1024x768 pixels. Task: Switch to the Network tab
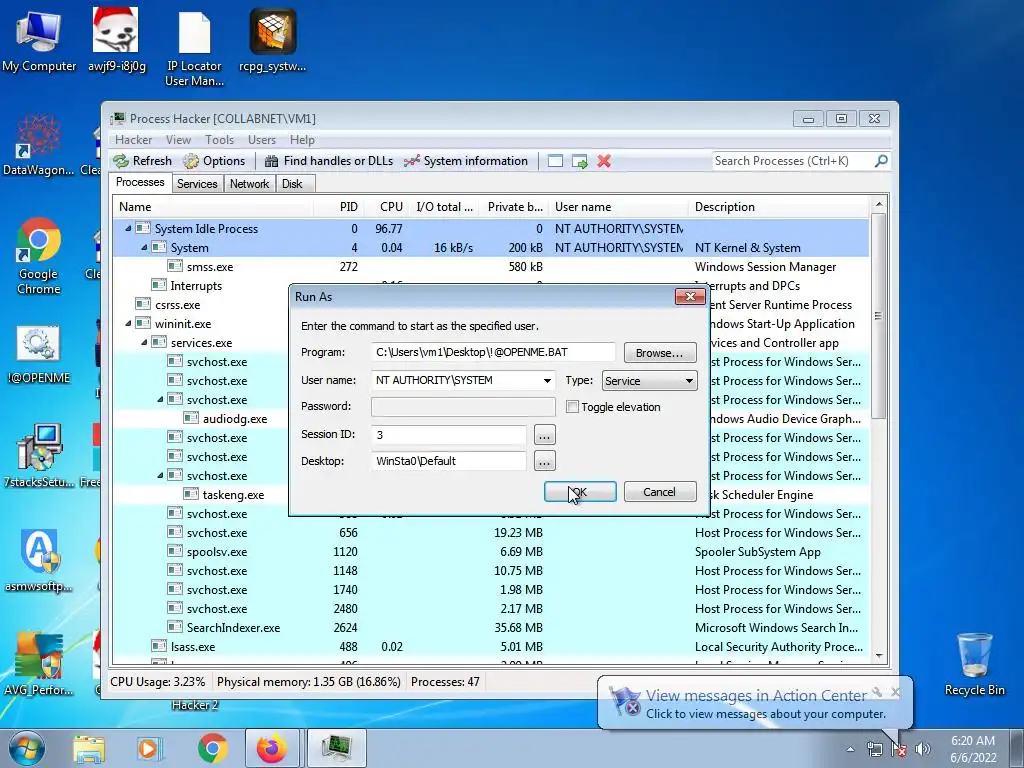pyautogui.click(x=249, y=184)
